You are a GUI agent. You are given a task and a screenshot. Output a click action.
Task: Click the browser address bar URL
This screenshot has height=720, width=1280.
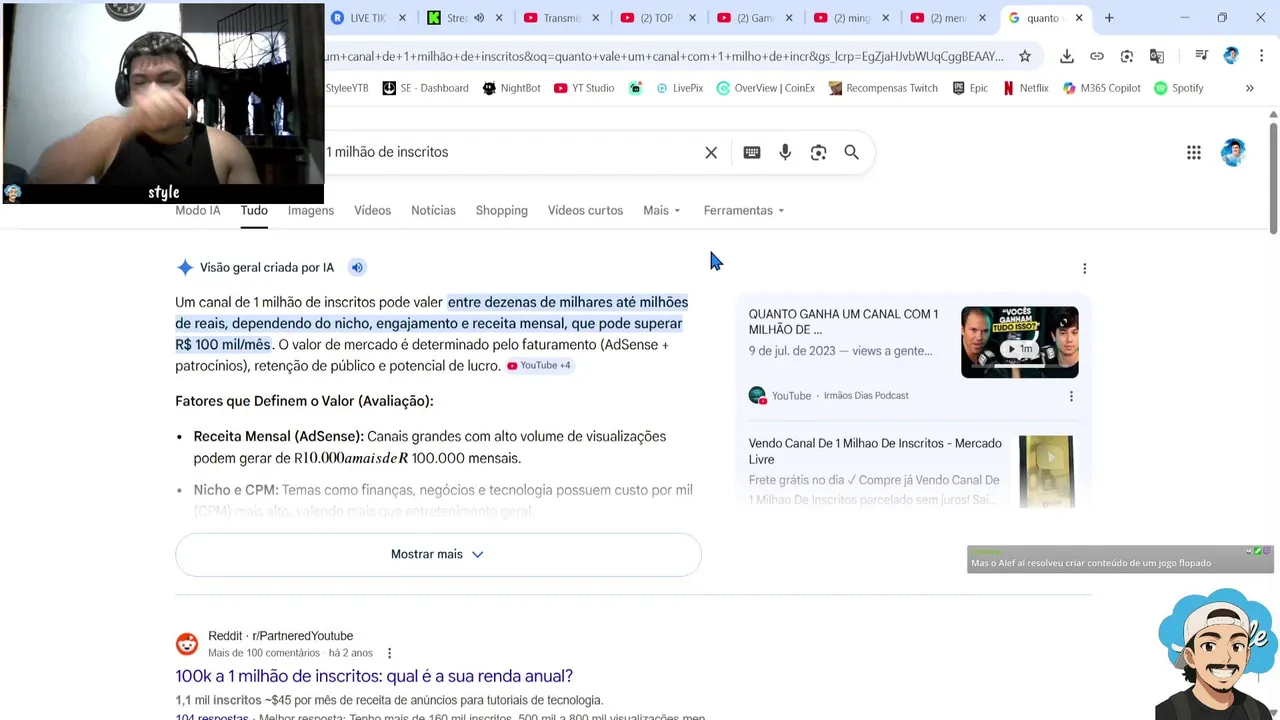click(665, 56)
